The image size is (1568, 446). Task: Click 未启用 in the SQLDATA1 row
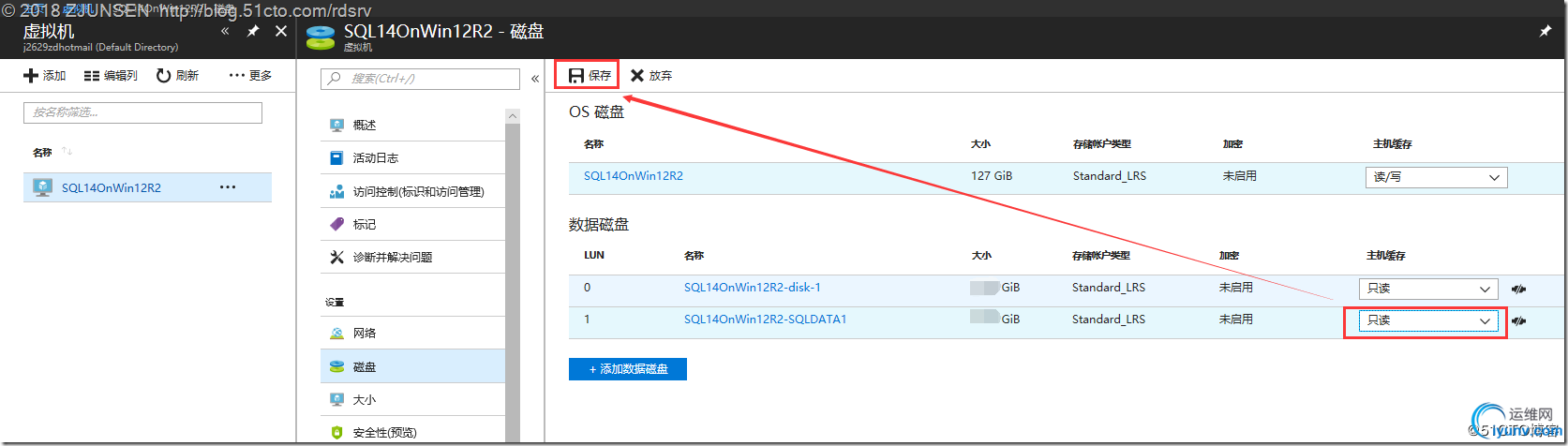tap(1236, 319)
